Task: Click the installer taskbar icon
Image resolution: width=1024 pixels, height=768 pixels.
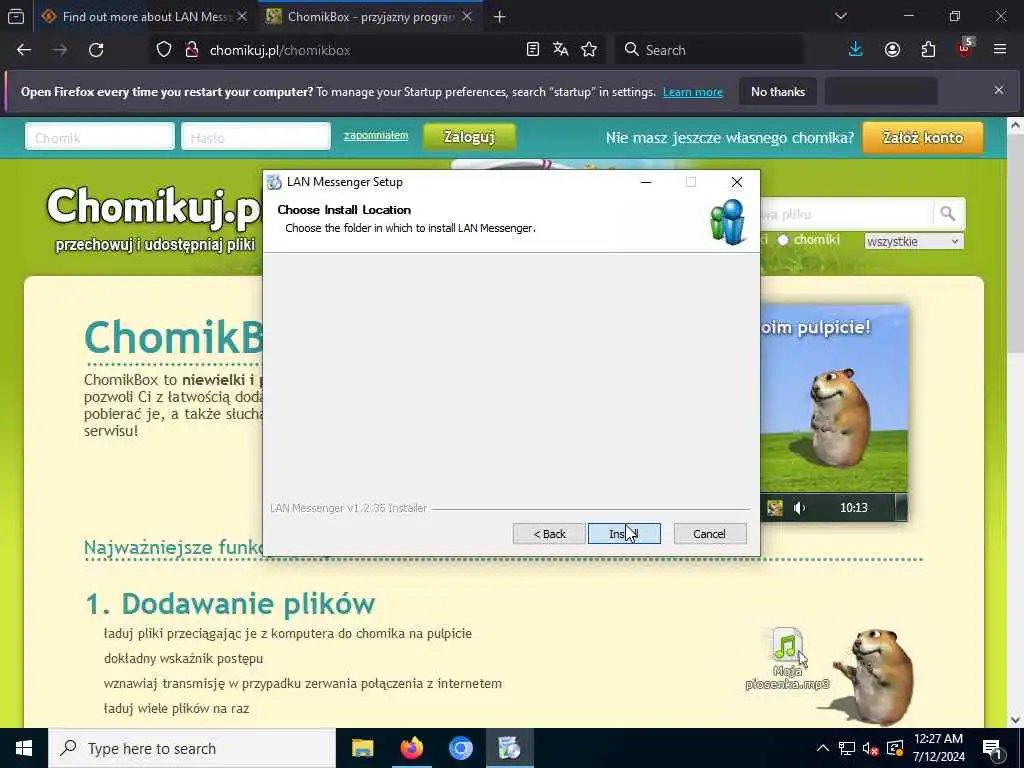Action: point(509,748)
